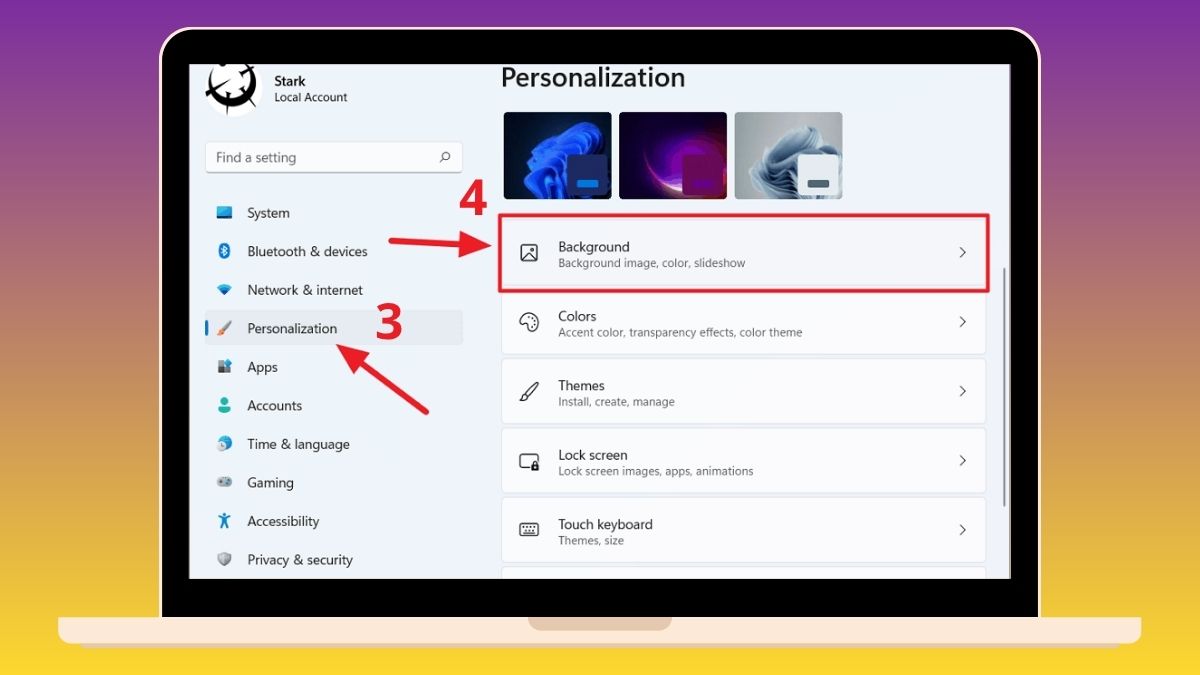
Task: Click the Themes brush icon
Action: (529, 391)
